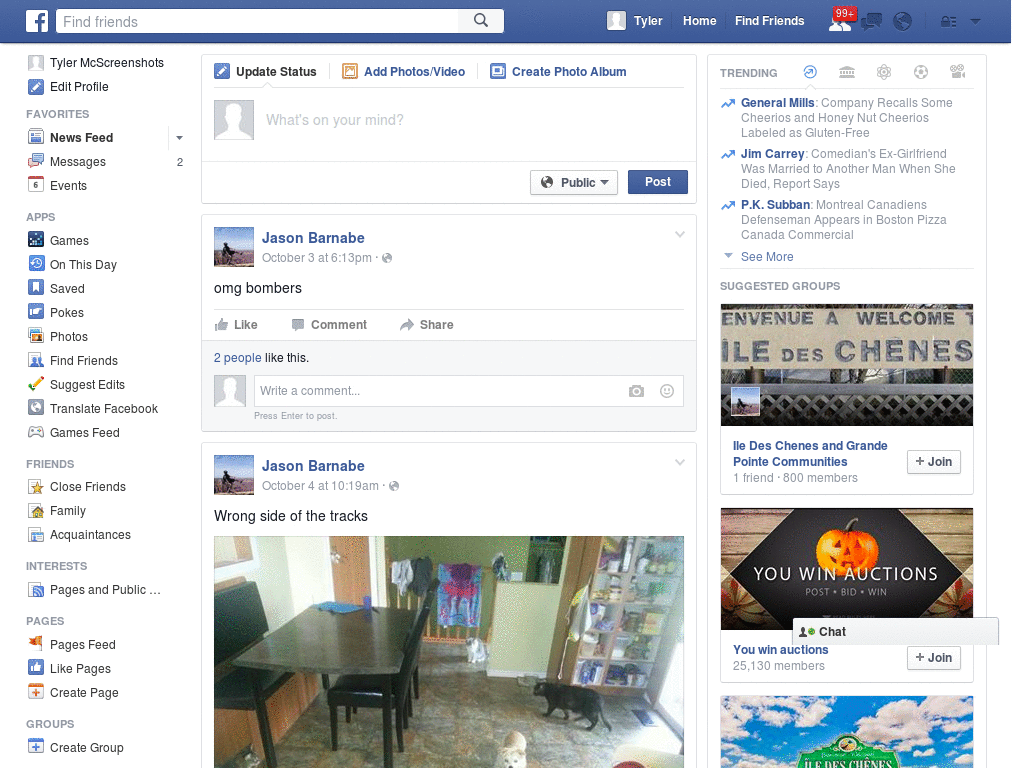Expand options chevron on 'Wrong side of the tracks' post
Viewport: 1024px width, 768px height.
pos(680,462)
